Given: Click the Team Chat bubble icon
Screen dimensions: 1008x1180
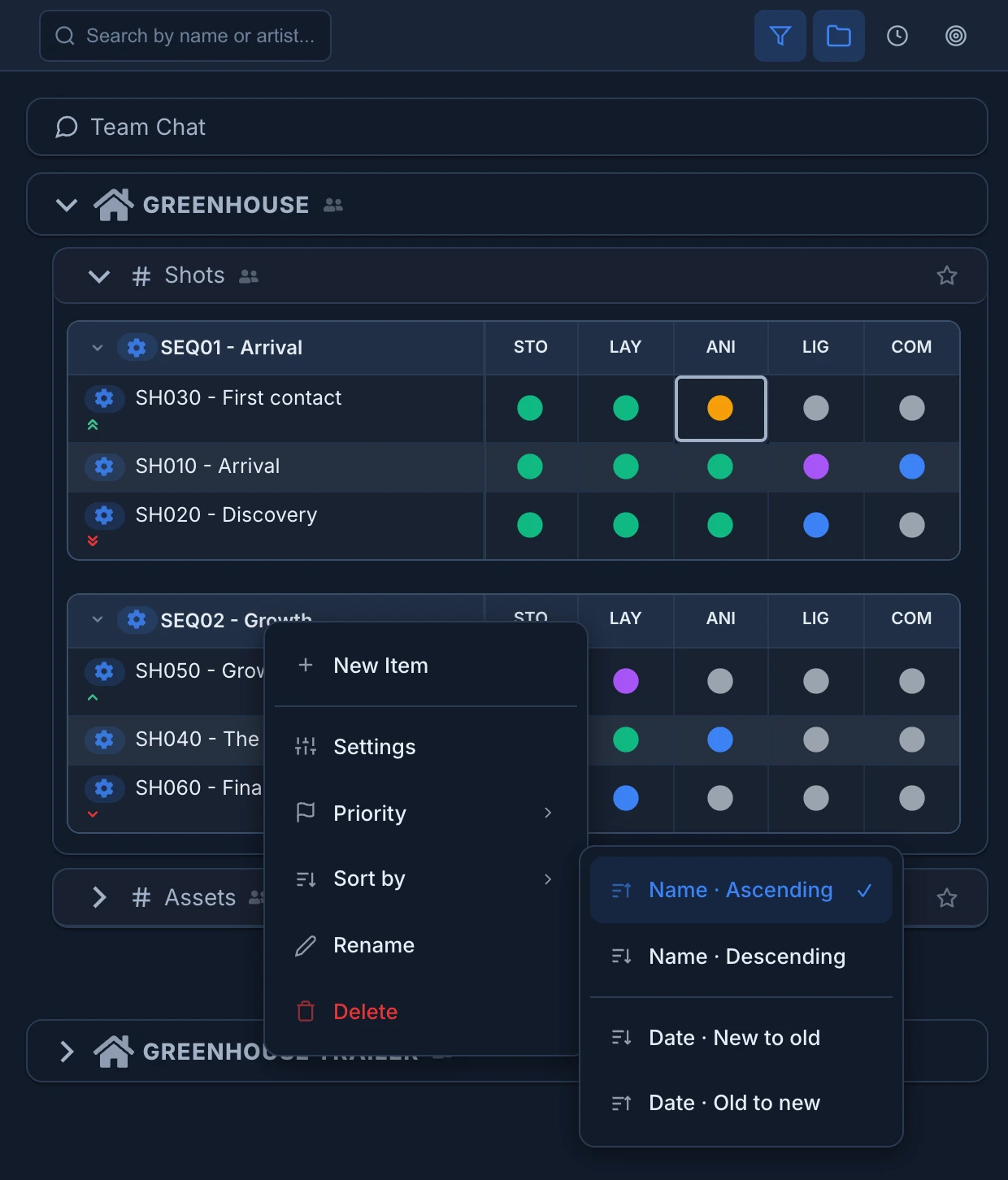Looking at the screenshot, I should (x=67, y=127).
